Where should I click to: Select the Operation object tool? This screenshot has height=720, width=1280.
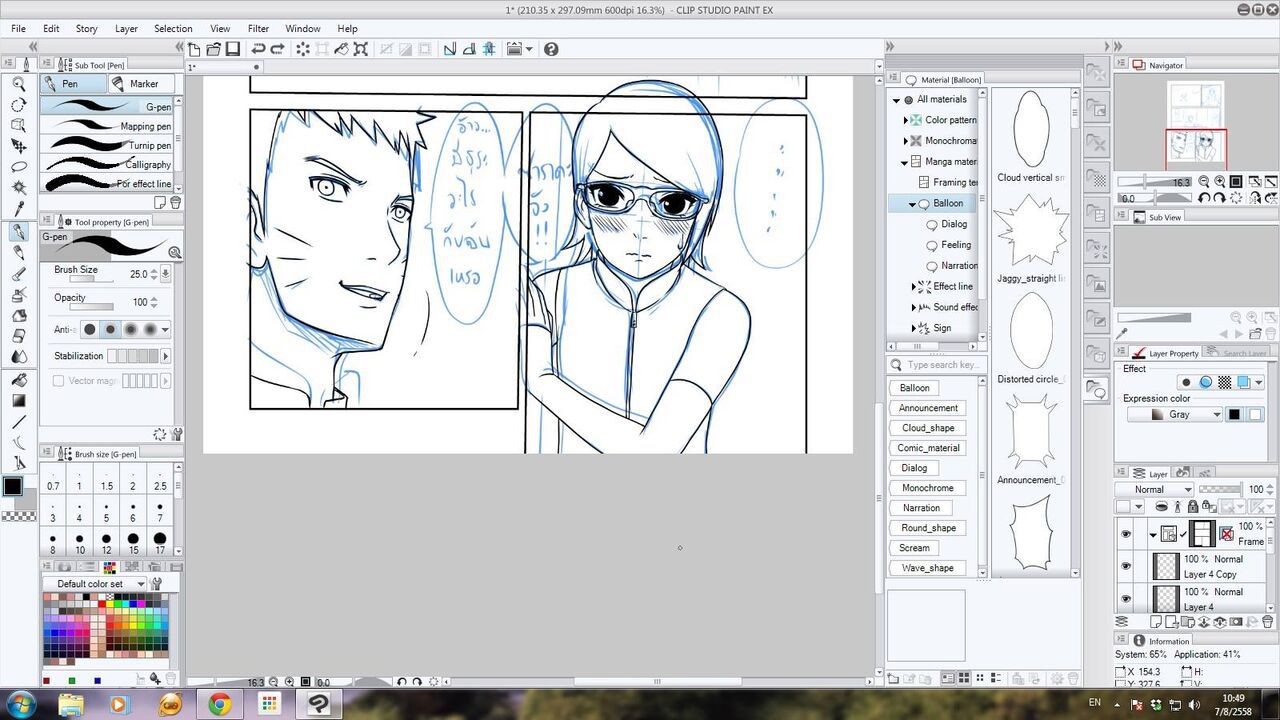coord(18,125)
